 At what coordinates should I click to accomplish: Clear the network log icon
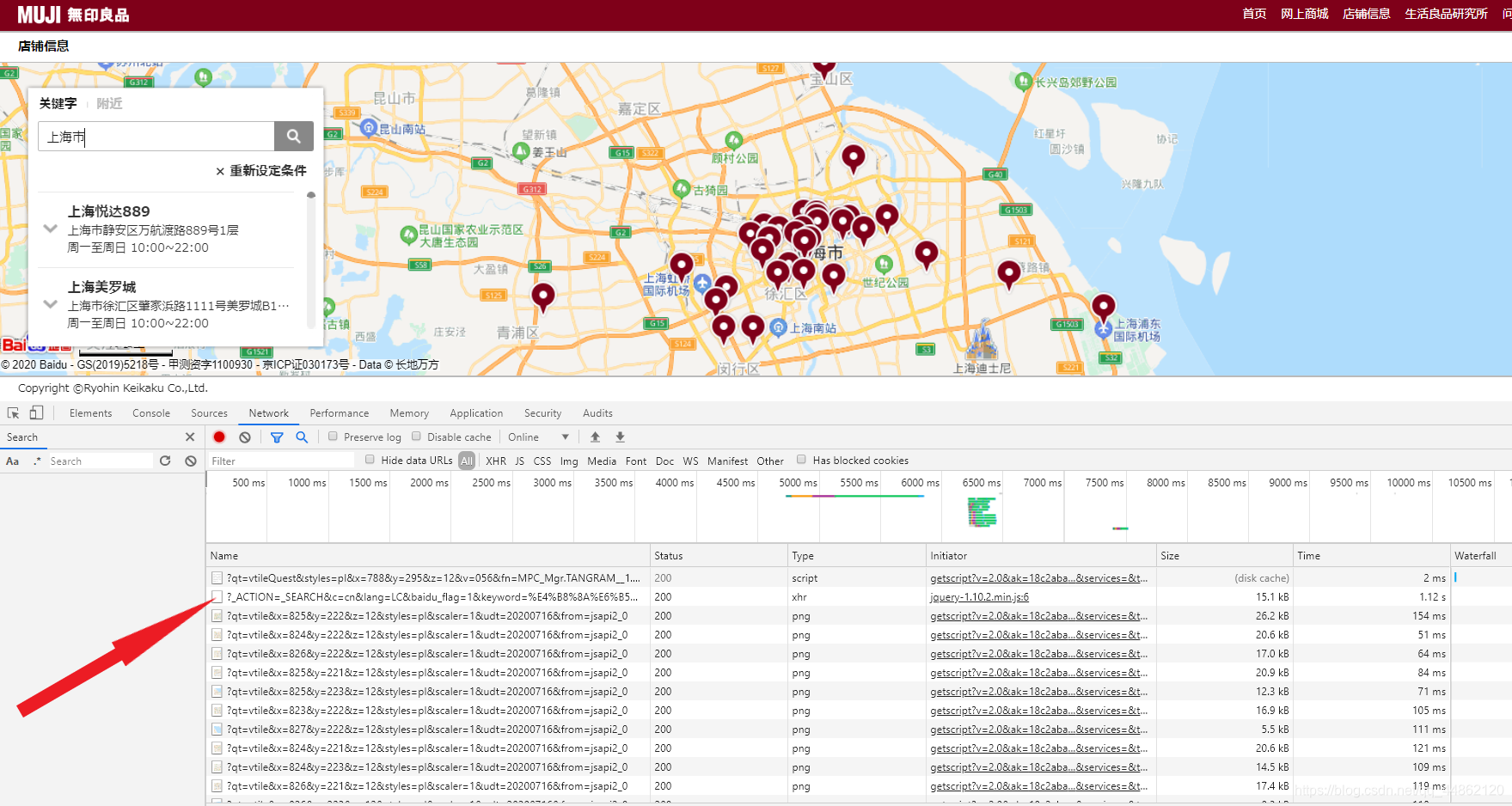click(245, 437)
